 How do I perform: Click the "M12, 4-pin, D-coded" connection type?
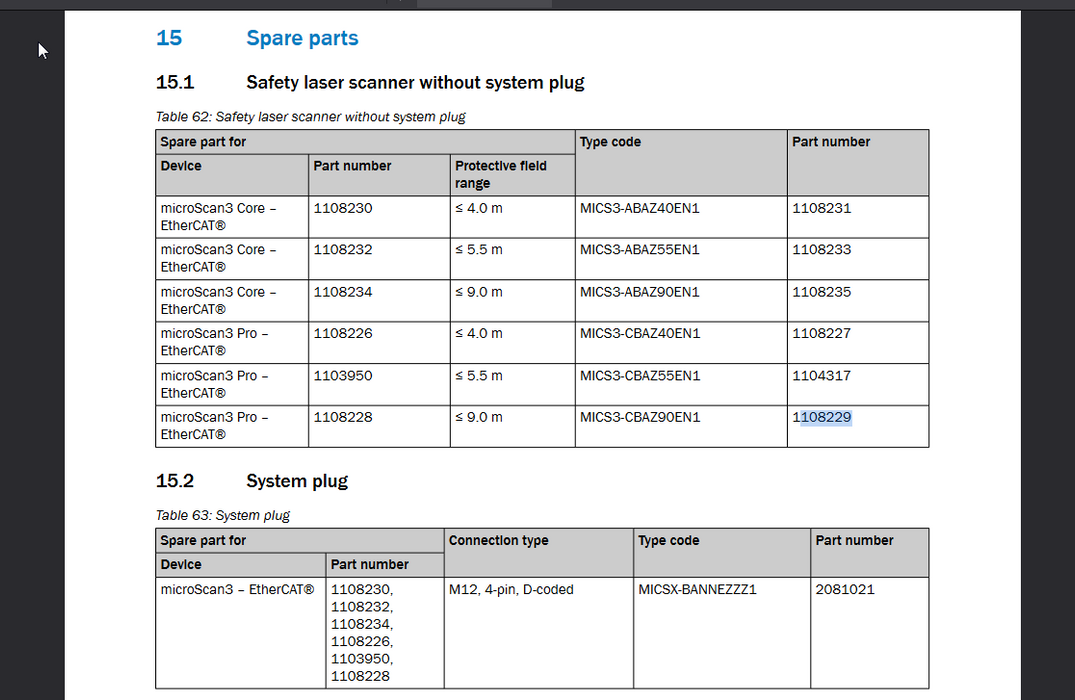(x=511, y=589)
